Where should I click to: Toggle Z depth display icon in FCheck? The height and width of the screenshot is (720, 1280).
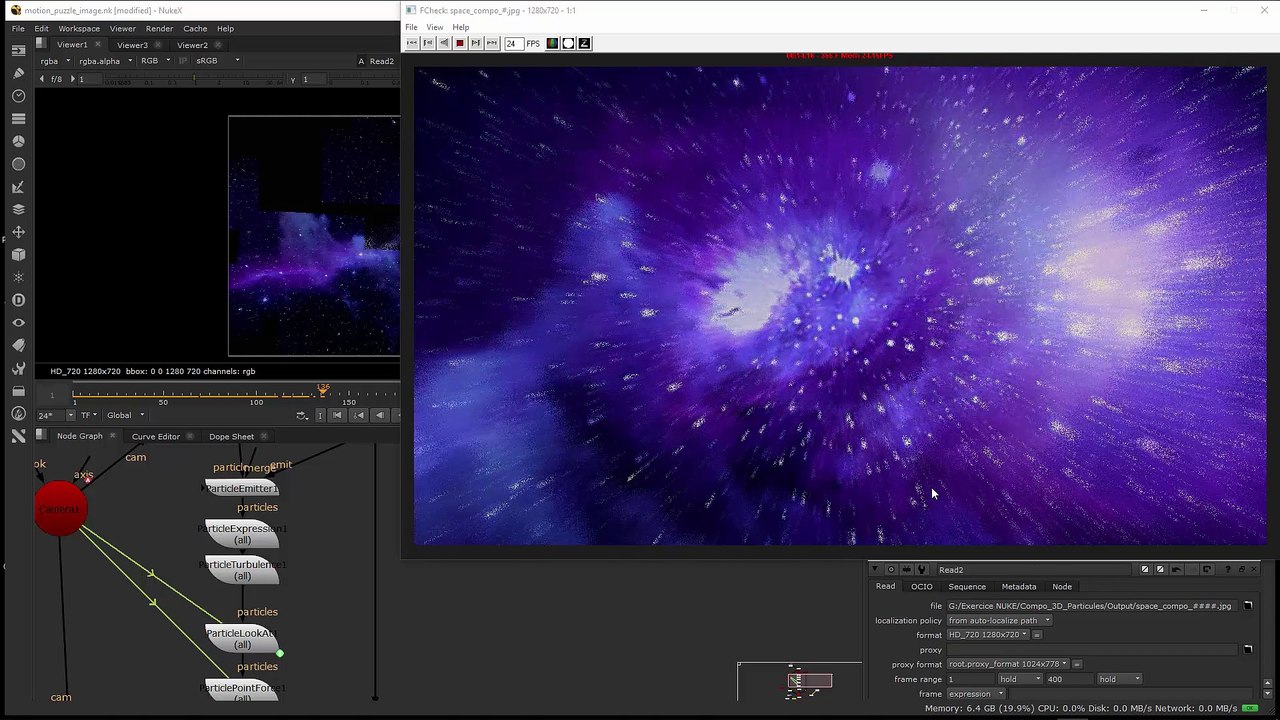(584, 43)
